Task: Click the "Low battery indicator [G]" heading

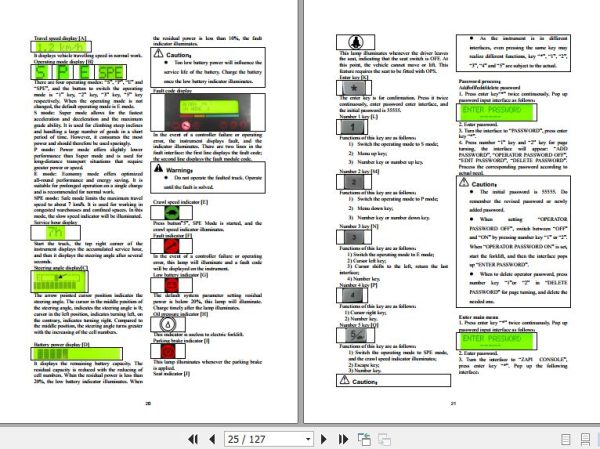Action: [x=181, y=275]
